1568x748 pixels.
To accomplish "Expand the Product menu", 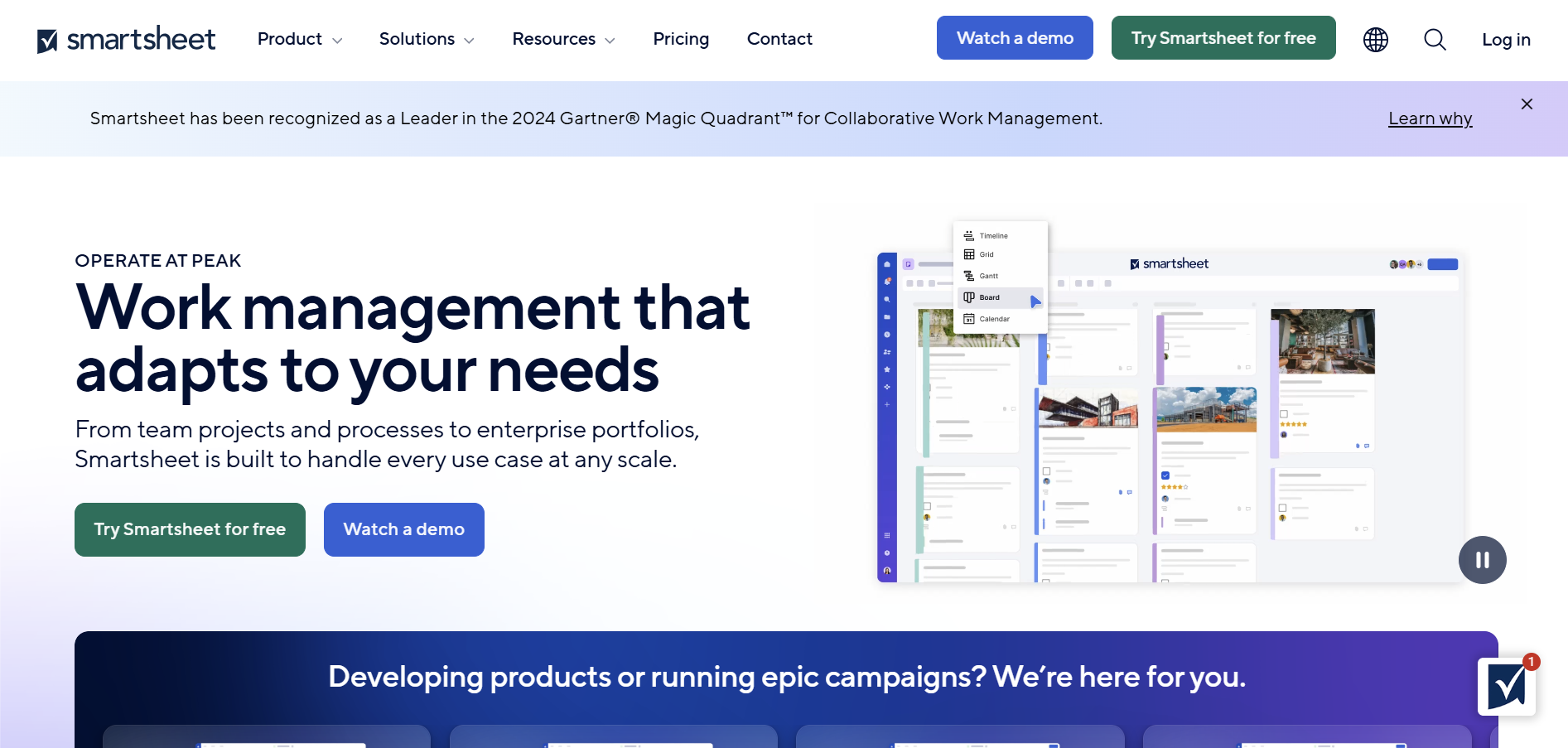I will (299, 39).
